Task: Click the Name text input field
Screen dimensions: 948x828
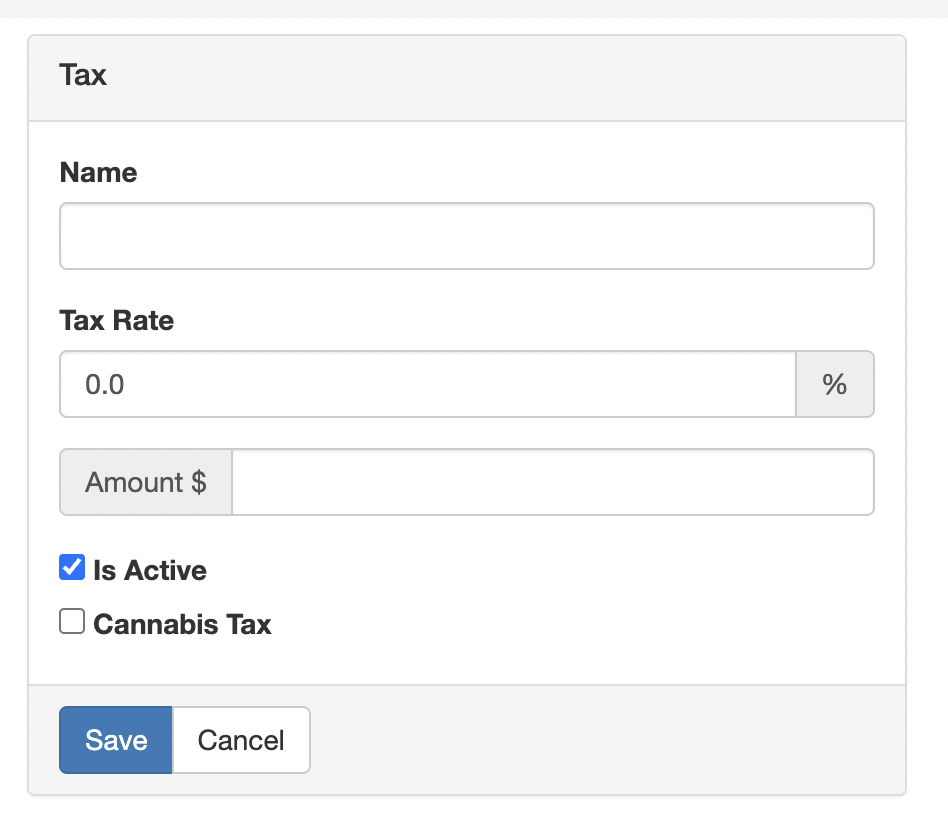Action: [467, 236]
